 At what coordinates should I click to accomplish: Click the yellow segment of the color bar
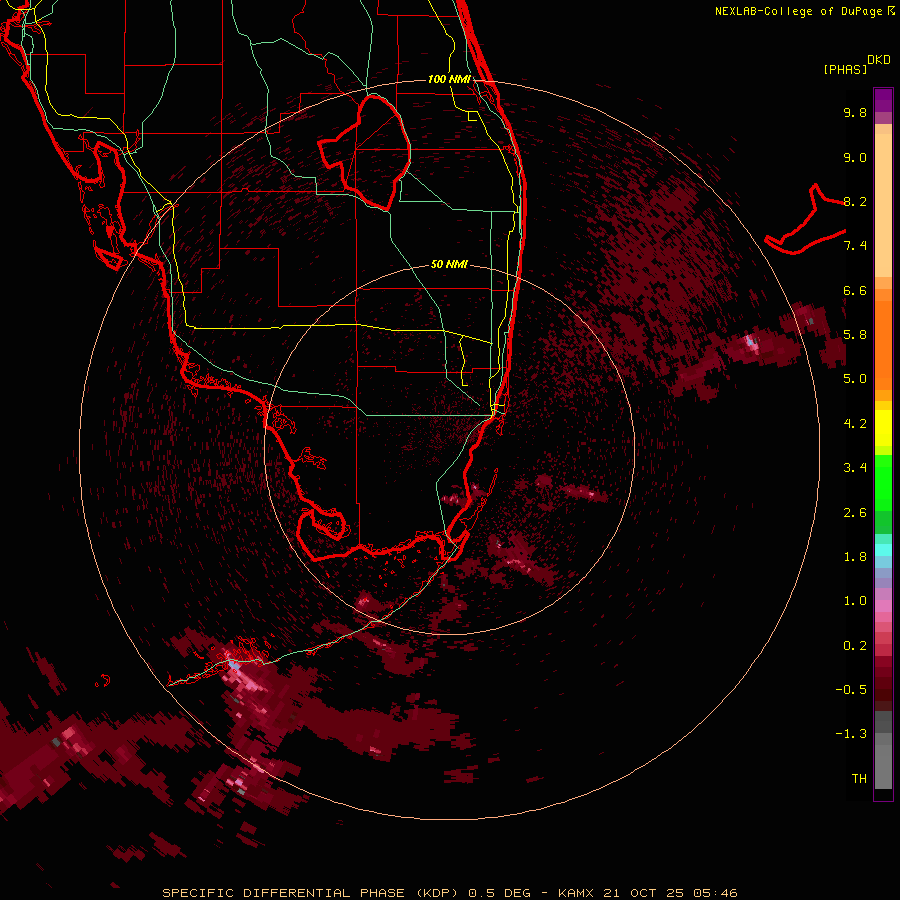point(883,428)
